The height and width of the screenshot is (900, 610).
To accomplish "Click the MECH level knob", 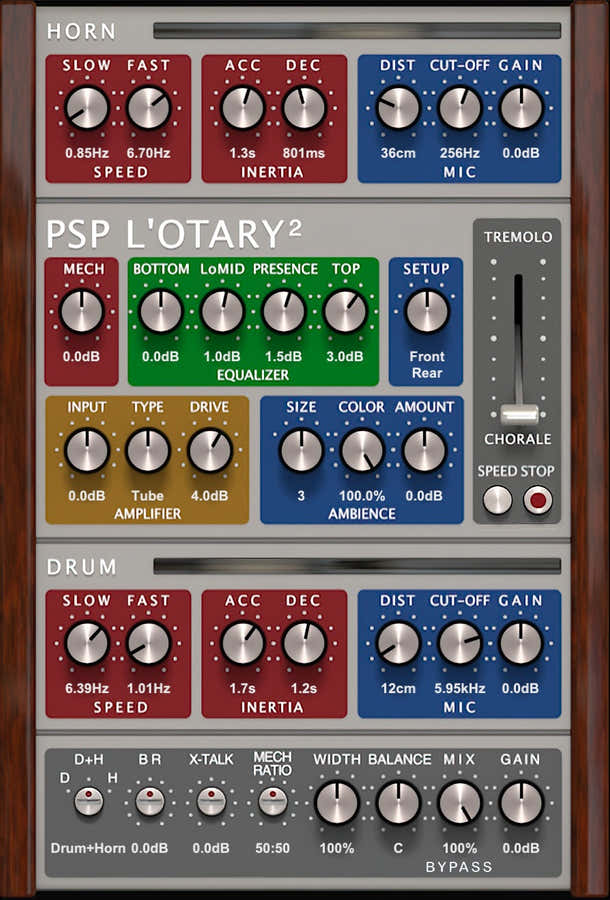I will pyautogui.click(x=81, y=311).
